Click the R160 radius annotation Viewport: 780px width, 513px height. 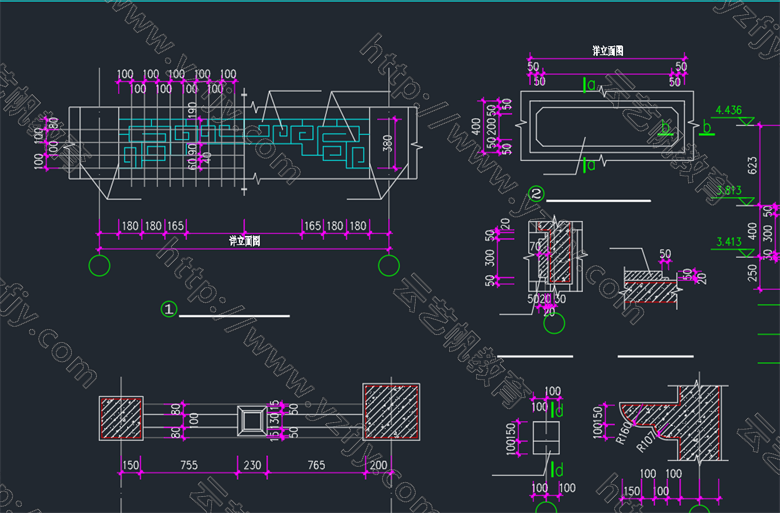coord(623,433)
